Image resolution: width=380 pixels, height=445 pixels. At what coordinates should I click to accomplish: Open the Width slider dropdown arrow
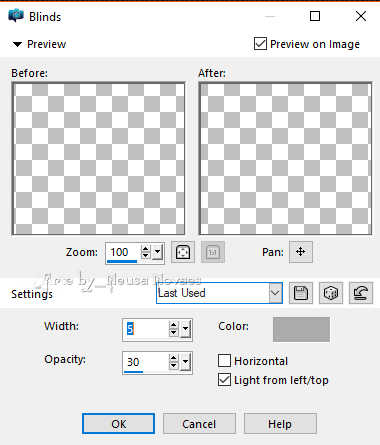tap(186, 329)
